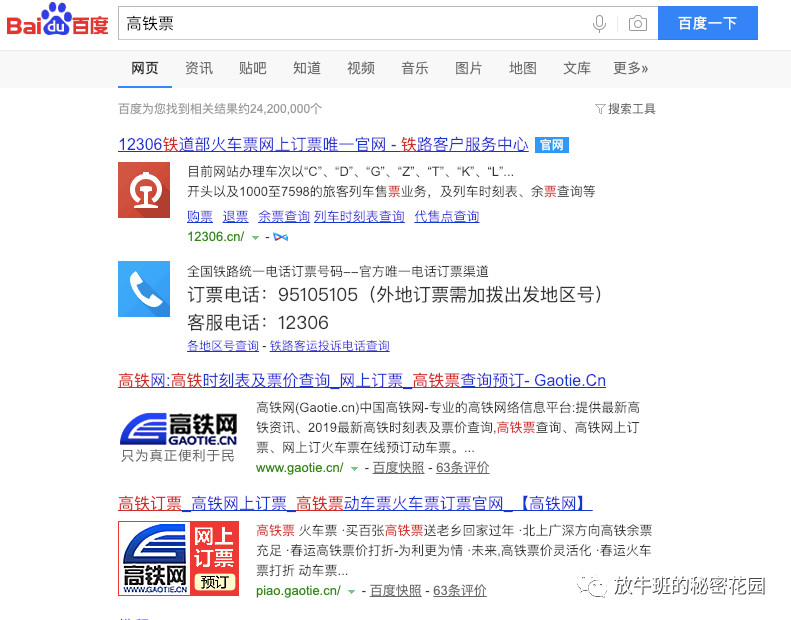Open the 高铁订票_高铁网上订票 result title

[x=355, y=503]
